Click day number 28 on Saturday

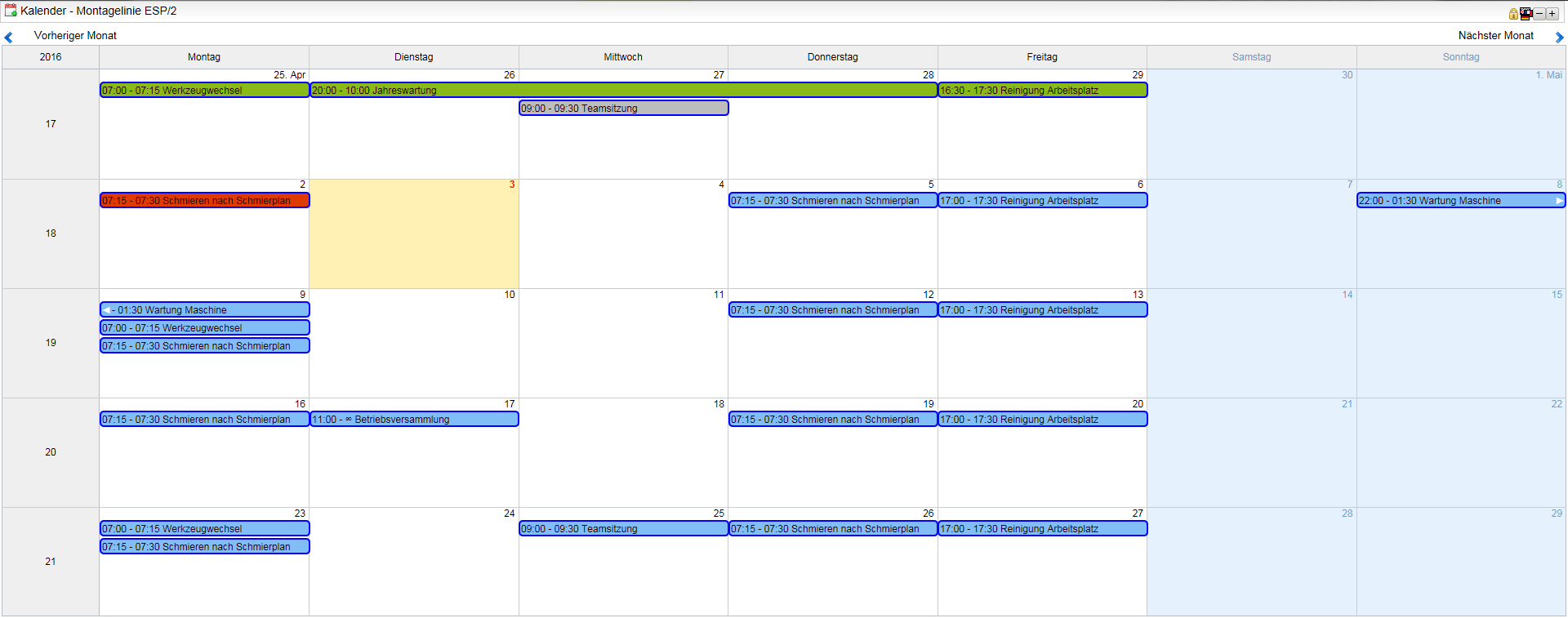(x=1347, y=514)
